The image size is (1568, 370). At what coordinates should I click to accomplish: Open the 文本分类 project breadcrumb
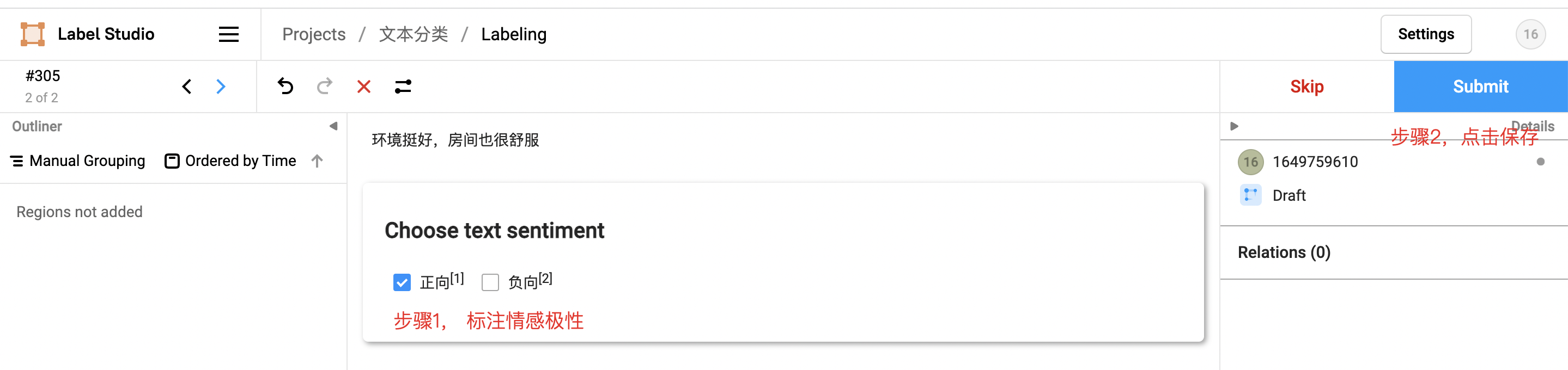tap(414, 35)
